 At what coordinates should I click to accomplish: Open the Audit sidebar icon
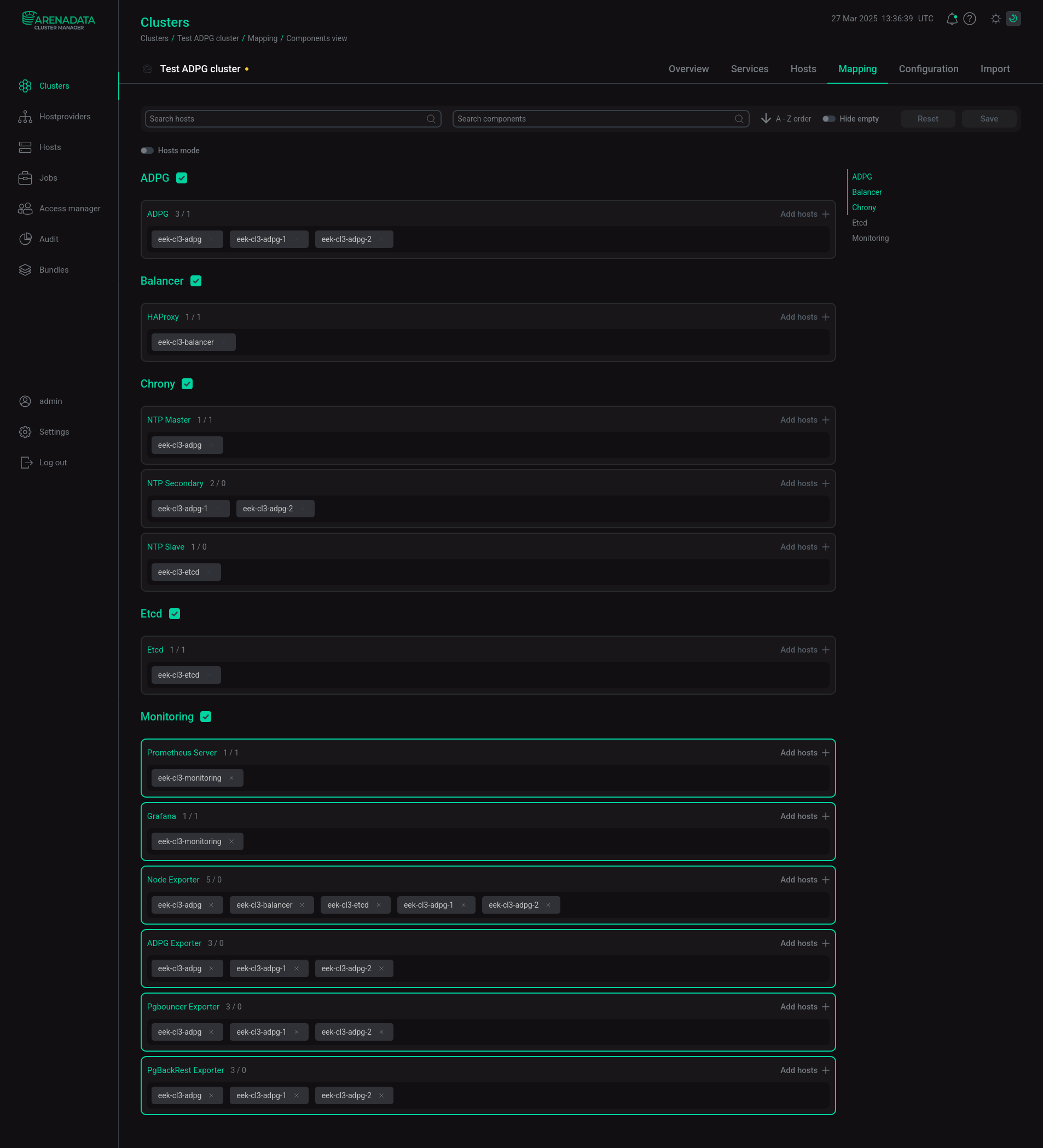click(x=25, y=239)
